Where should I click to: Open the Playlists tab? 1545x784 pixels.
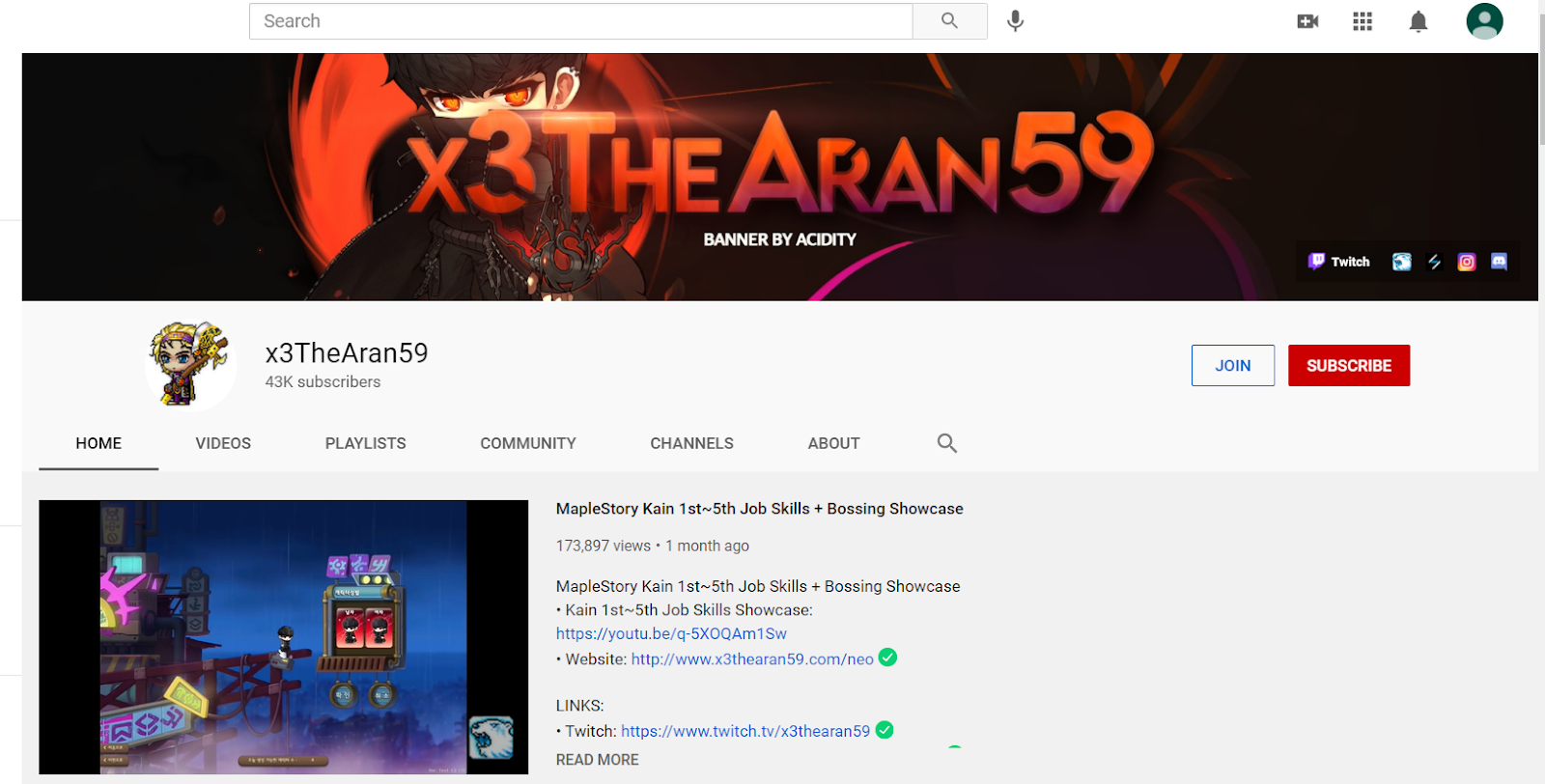(x=366, y=443)
